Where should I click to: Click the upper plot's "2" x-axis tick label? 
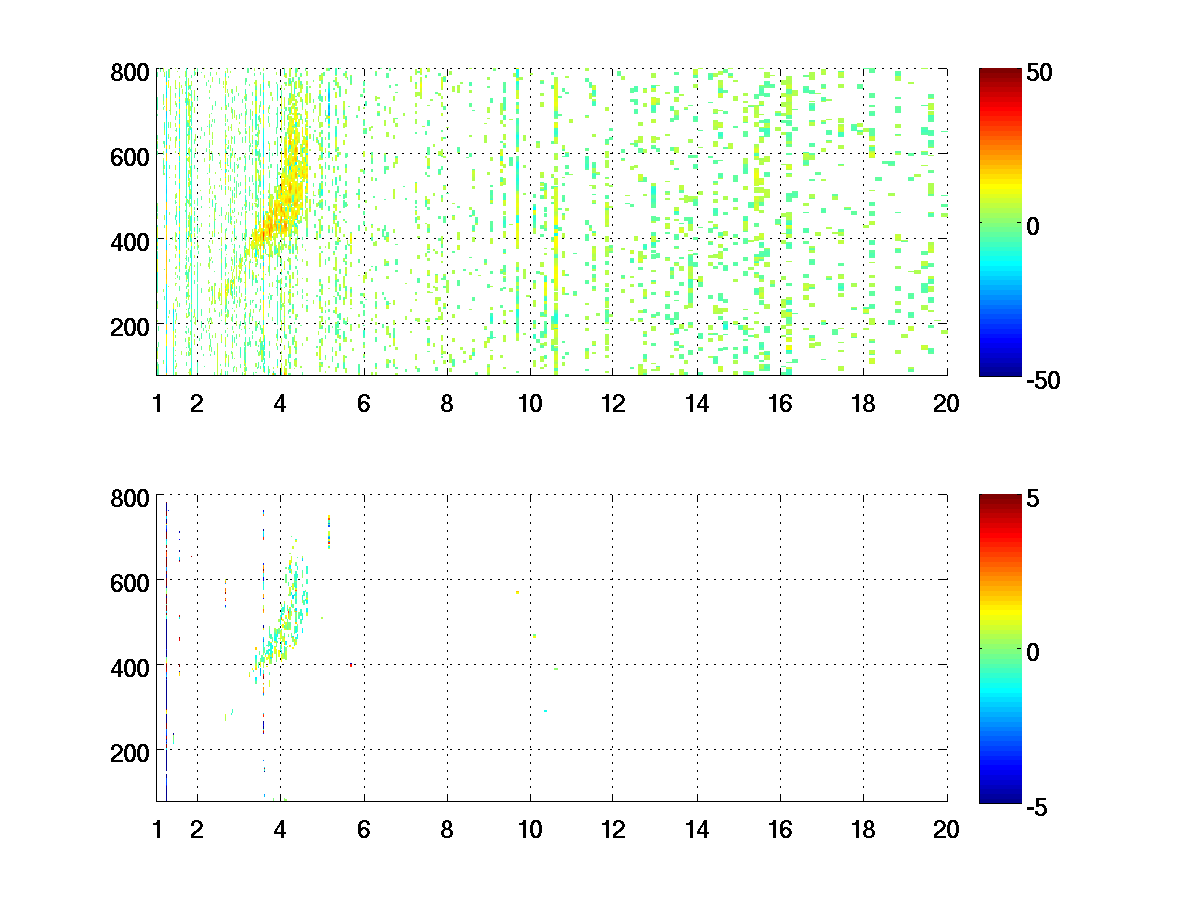point(197,404)
